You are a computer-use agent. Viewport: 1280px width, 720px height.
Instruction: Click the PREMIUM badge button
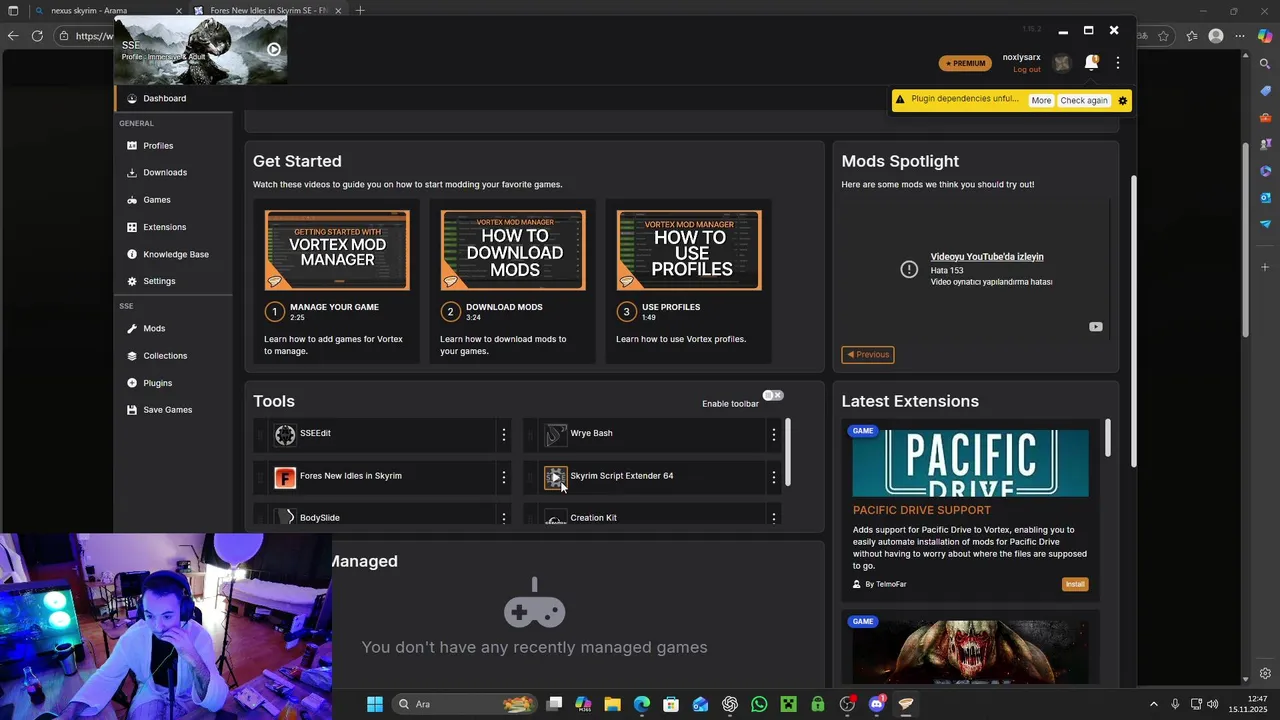tap(965, 63)
